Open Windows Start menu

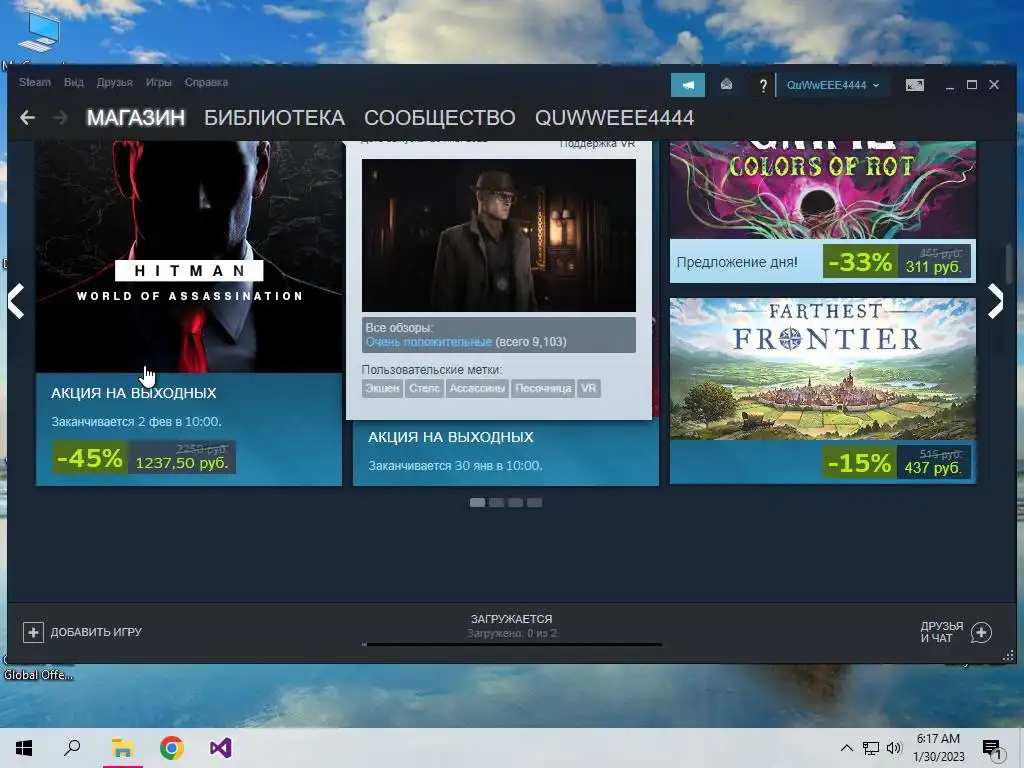(x=24, y=748)
